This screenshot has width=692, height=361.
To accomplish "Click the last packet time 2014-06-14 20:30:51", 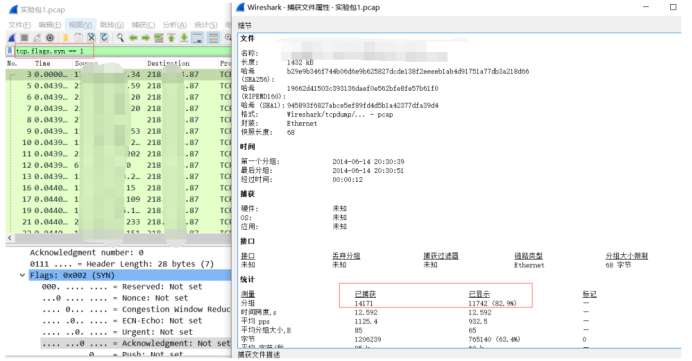I will [368, 170].
